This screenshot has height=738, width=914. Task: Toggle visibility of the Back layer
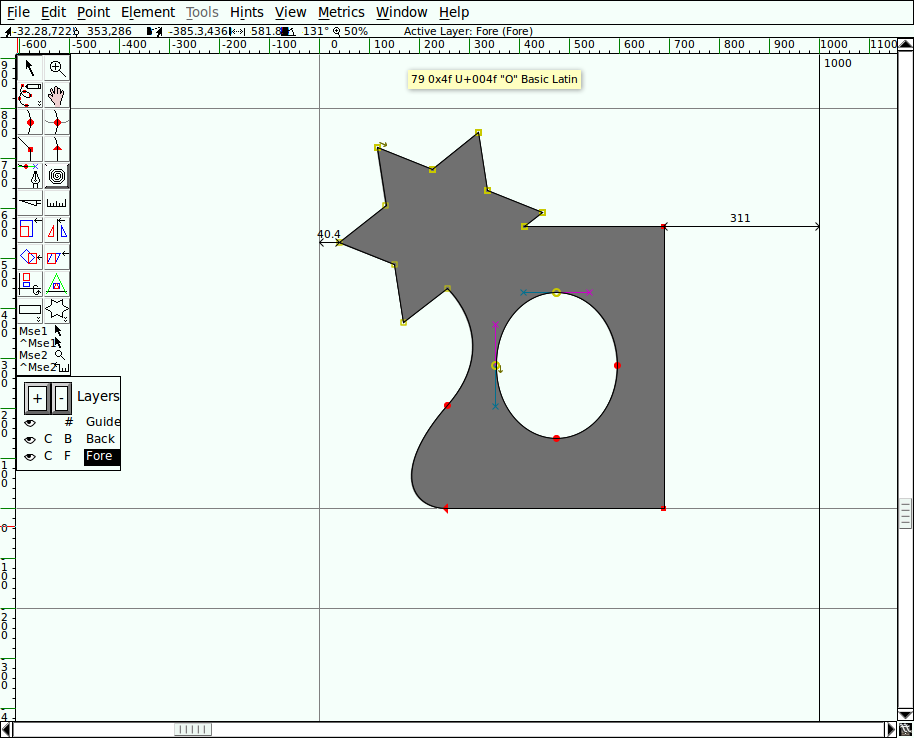click(x=30, y=440)
